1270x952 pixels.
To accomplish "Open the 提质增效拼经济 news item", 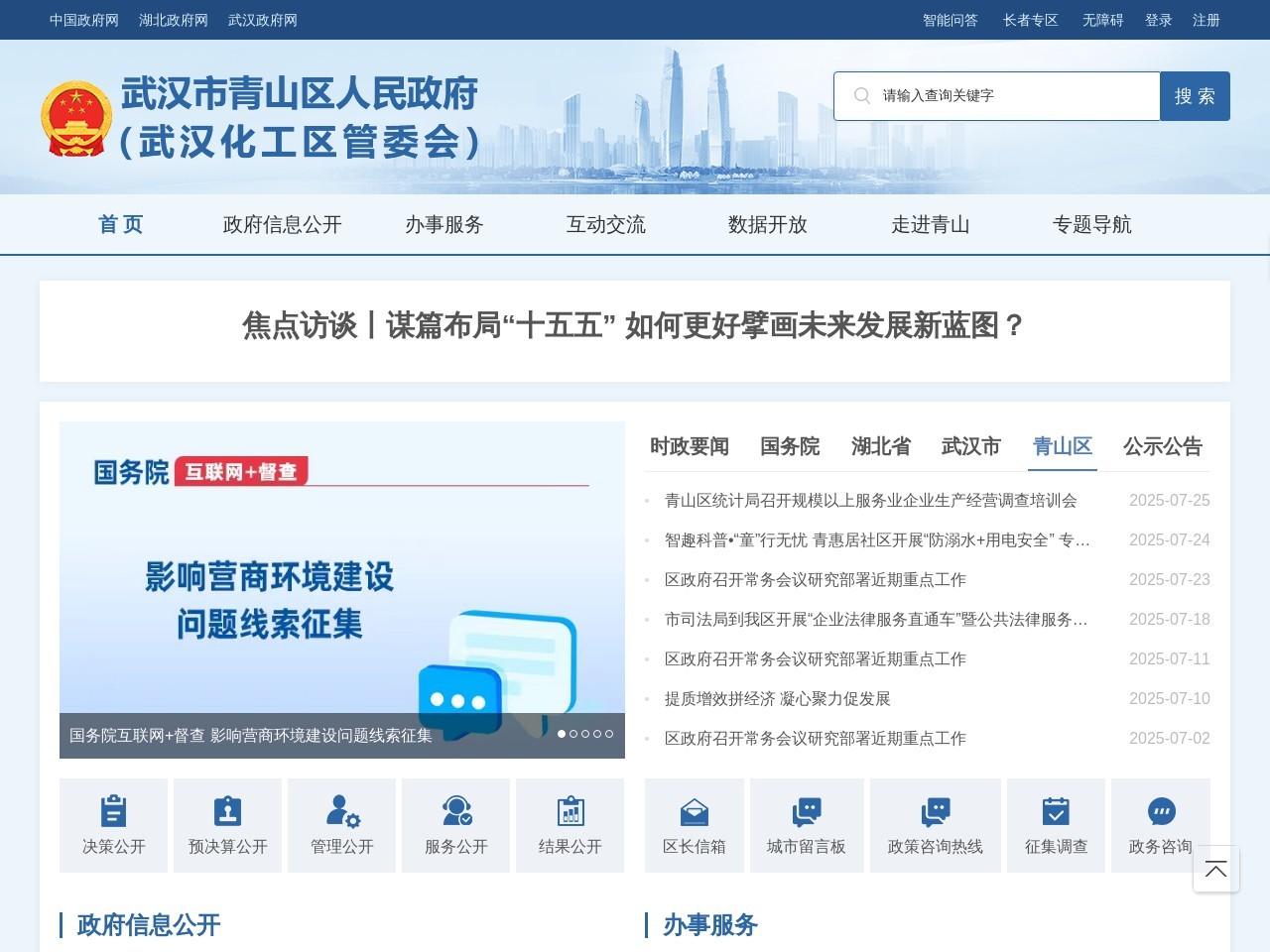I will tap(778, 699).
